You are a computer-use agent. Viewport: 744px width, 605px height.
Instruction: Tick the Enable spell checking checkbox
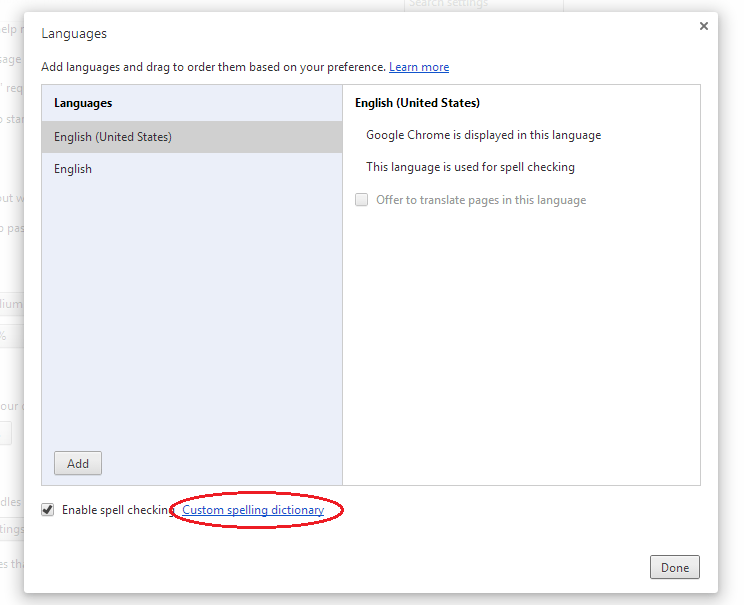click(x=47, y=510)
